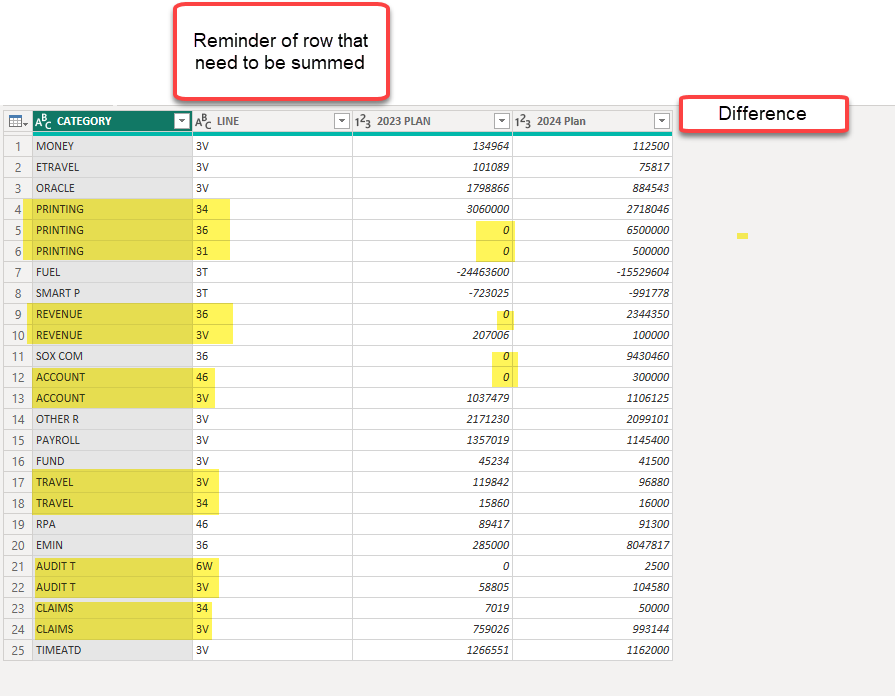Select the CATEGORY column header
The image size is (895, 696).
[x=112, y=121]
